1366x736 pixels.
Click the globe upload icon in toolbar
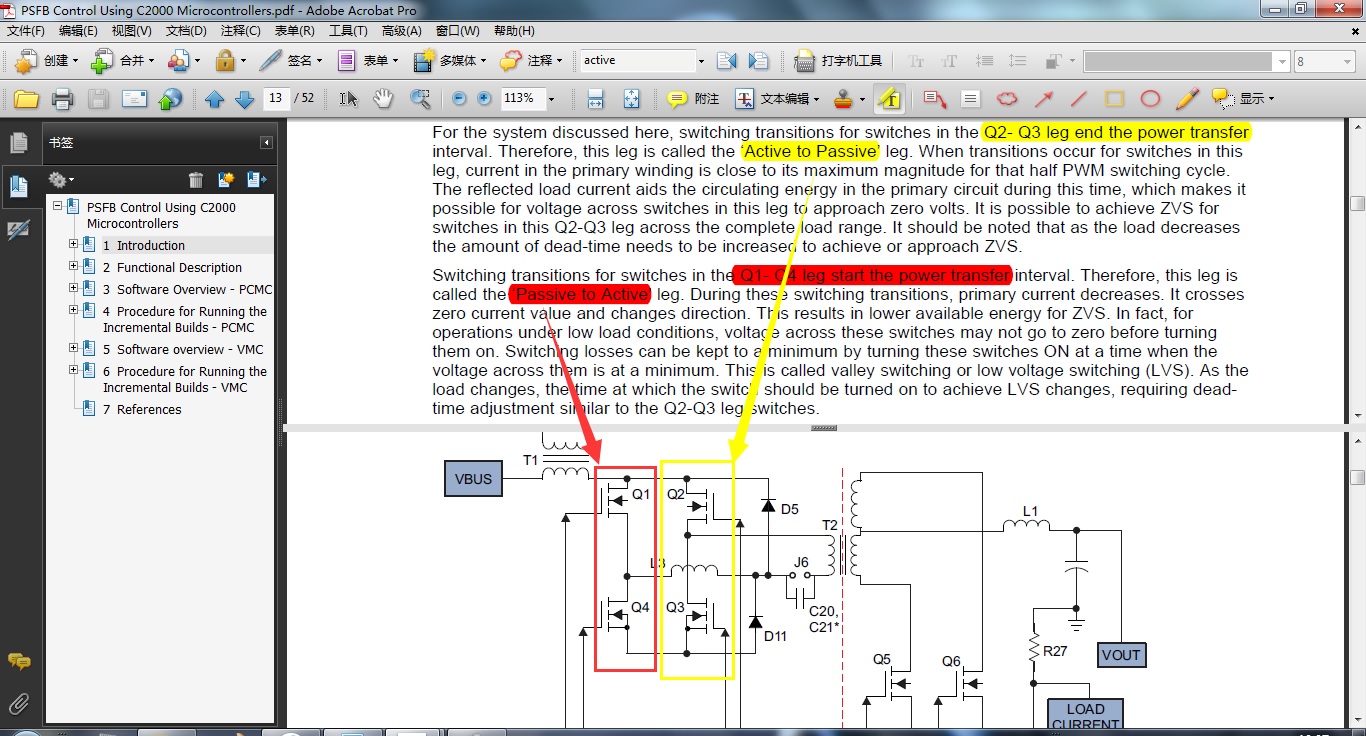click(x=171, y=99)
